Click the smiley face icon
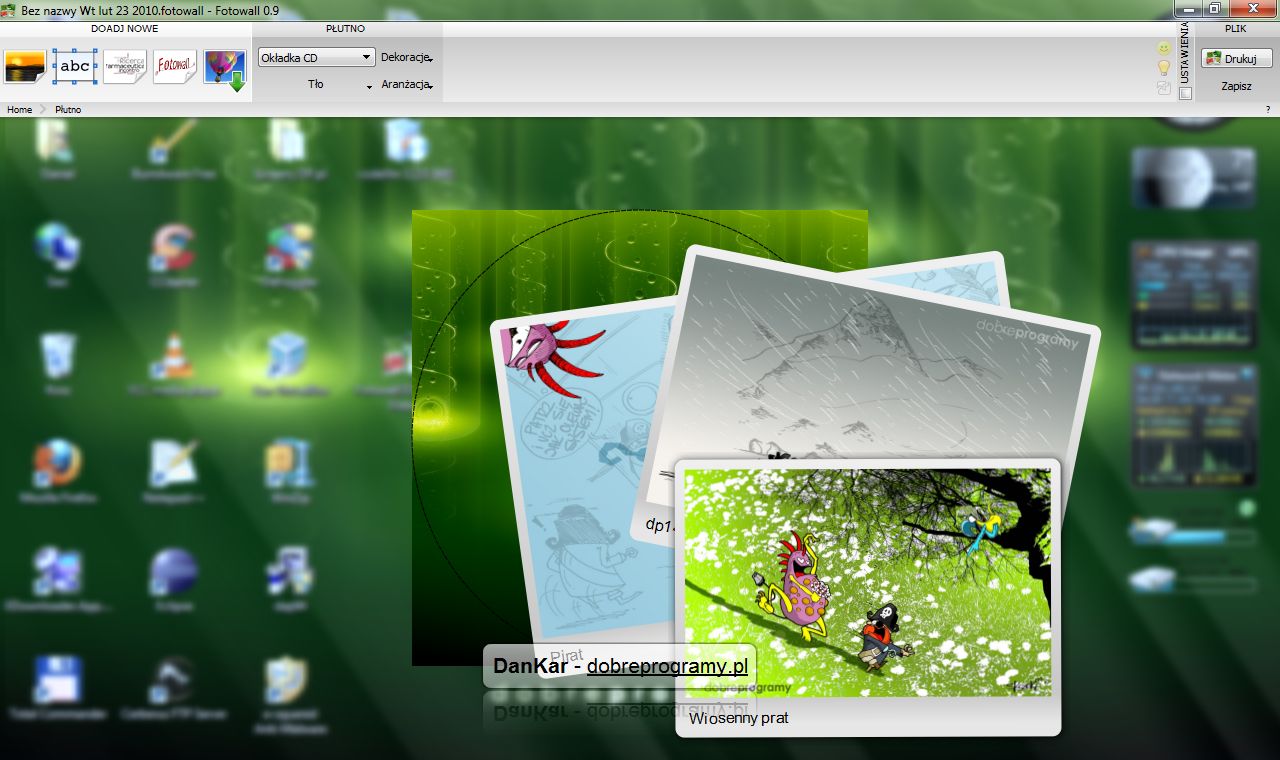 pyautogui.click(x=1164, y=48)
